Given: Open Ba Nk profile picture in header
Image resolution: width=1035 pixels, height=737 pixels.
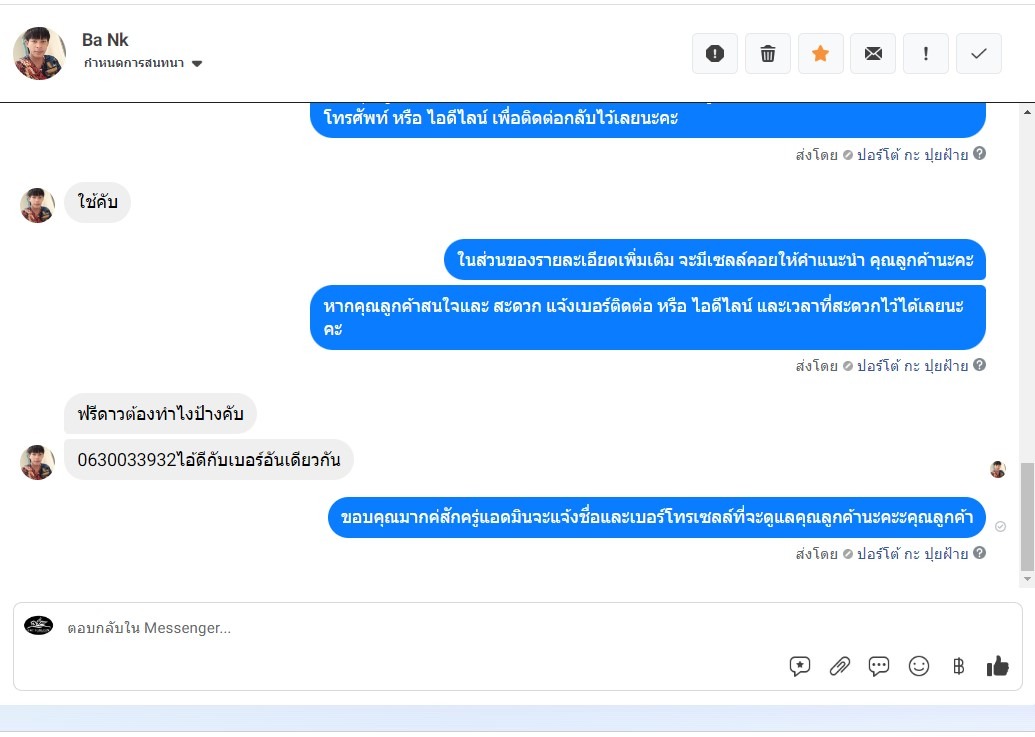Looking at the screenshot, I should 40,53.
